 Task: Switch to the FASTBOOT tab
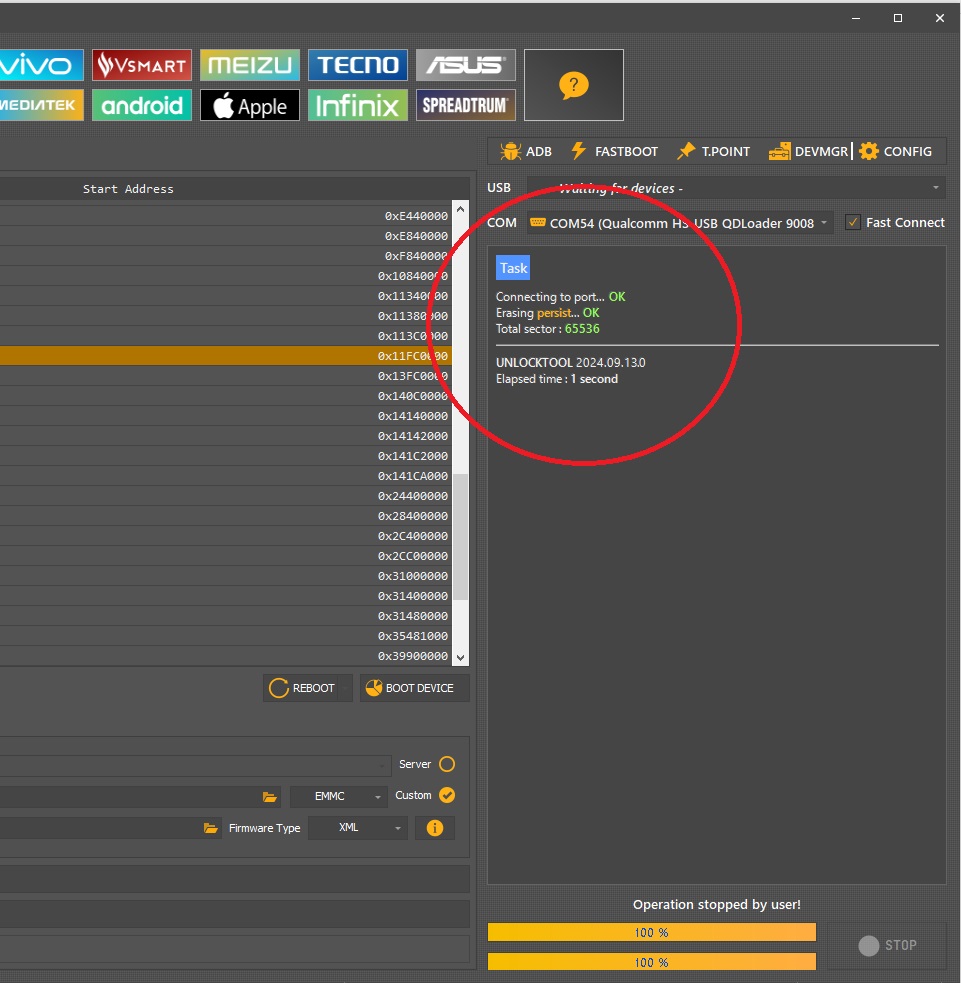click(x=614, y=152)
